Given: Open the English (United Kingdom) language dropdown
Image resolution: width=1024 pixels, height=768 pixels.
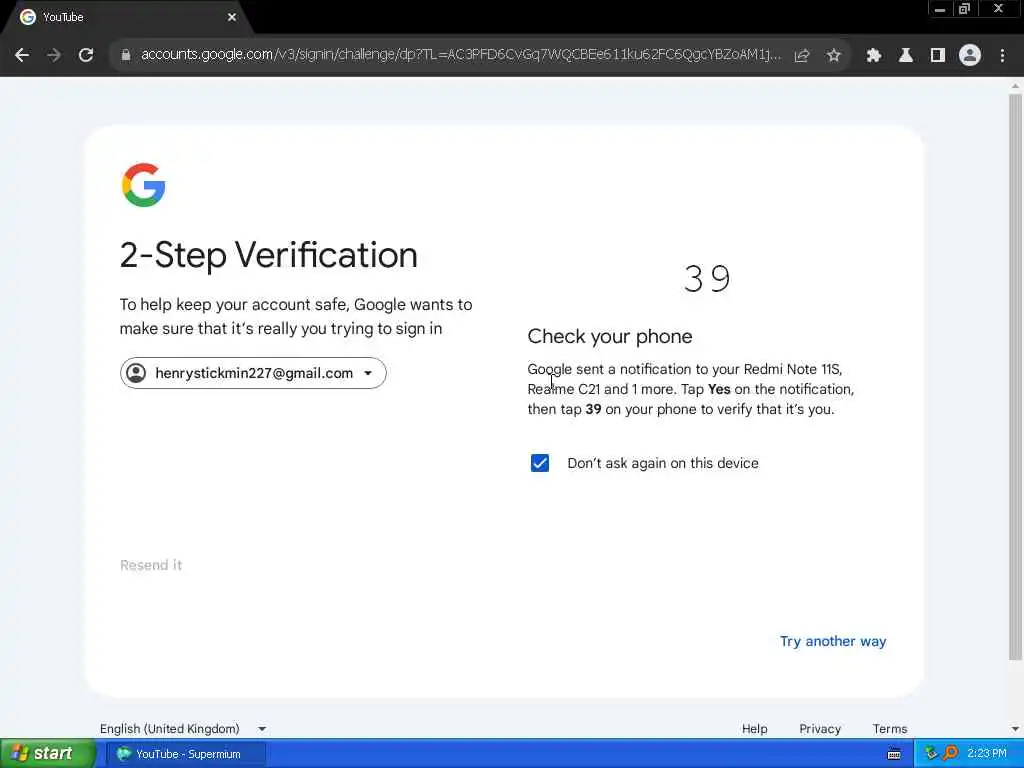Looking at the screenshot, I should click(183, 728).
